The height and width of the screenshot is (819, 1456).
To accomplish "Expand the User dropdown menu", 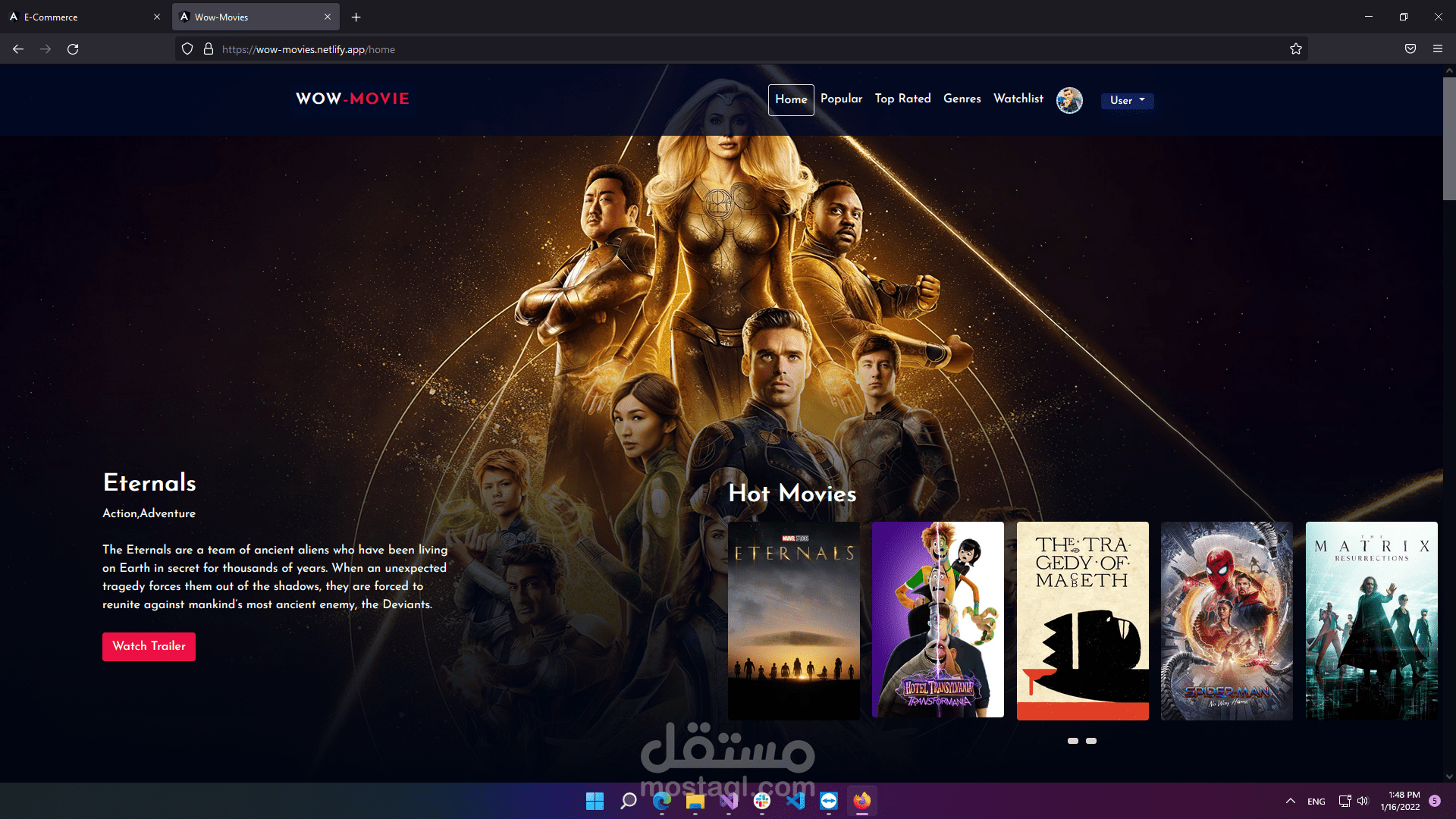I will point(1127,100).
